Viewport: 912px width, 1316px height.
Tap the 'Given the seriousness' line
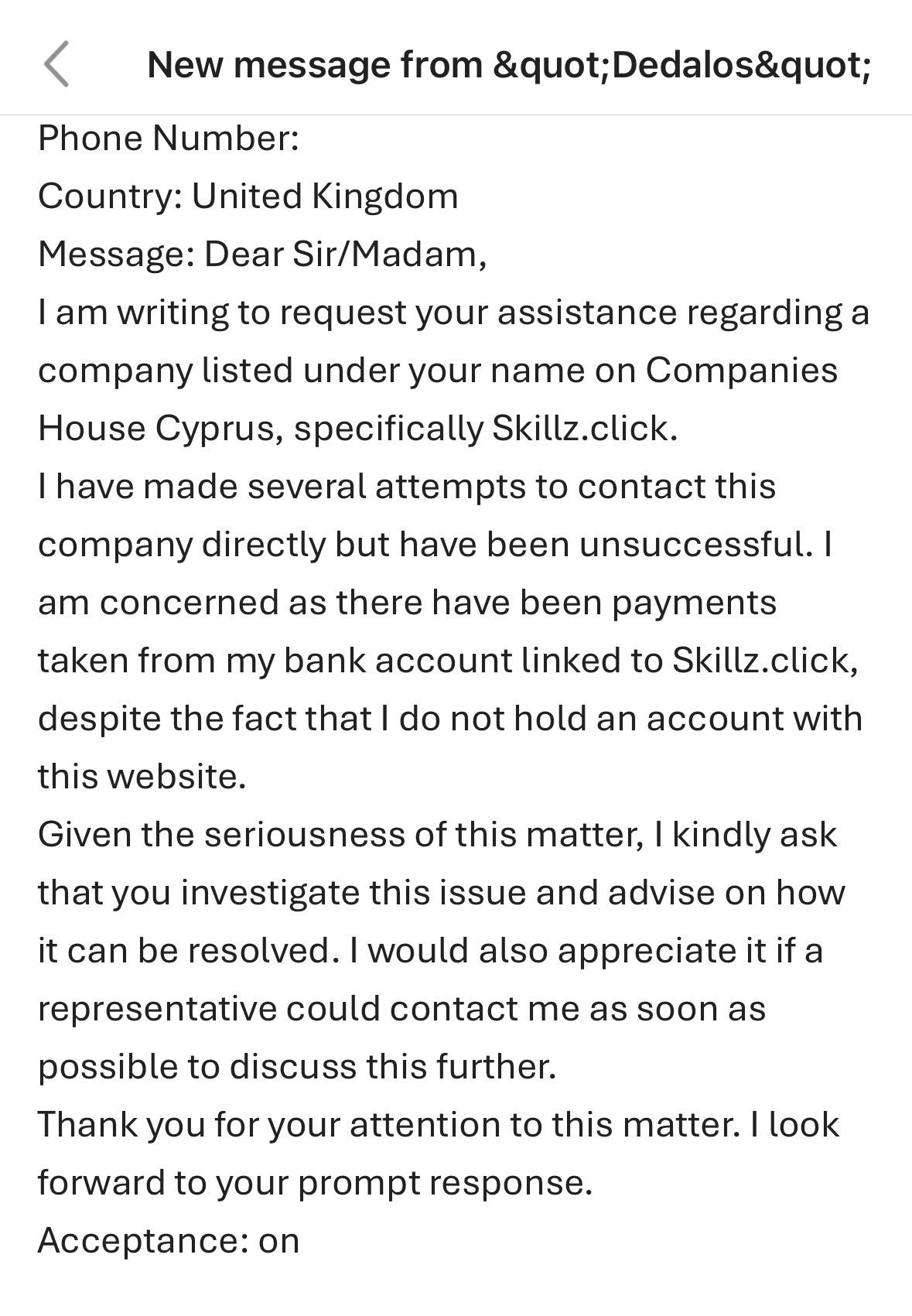438,835
